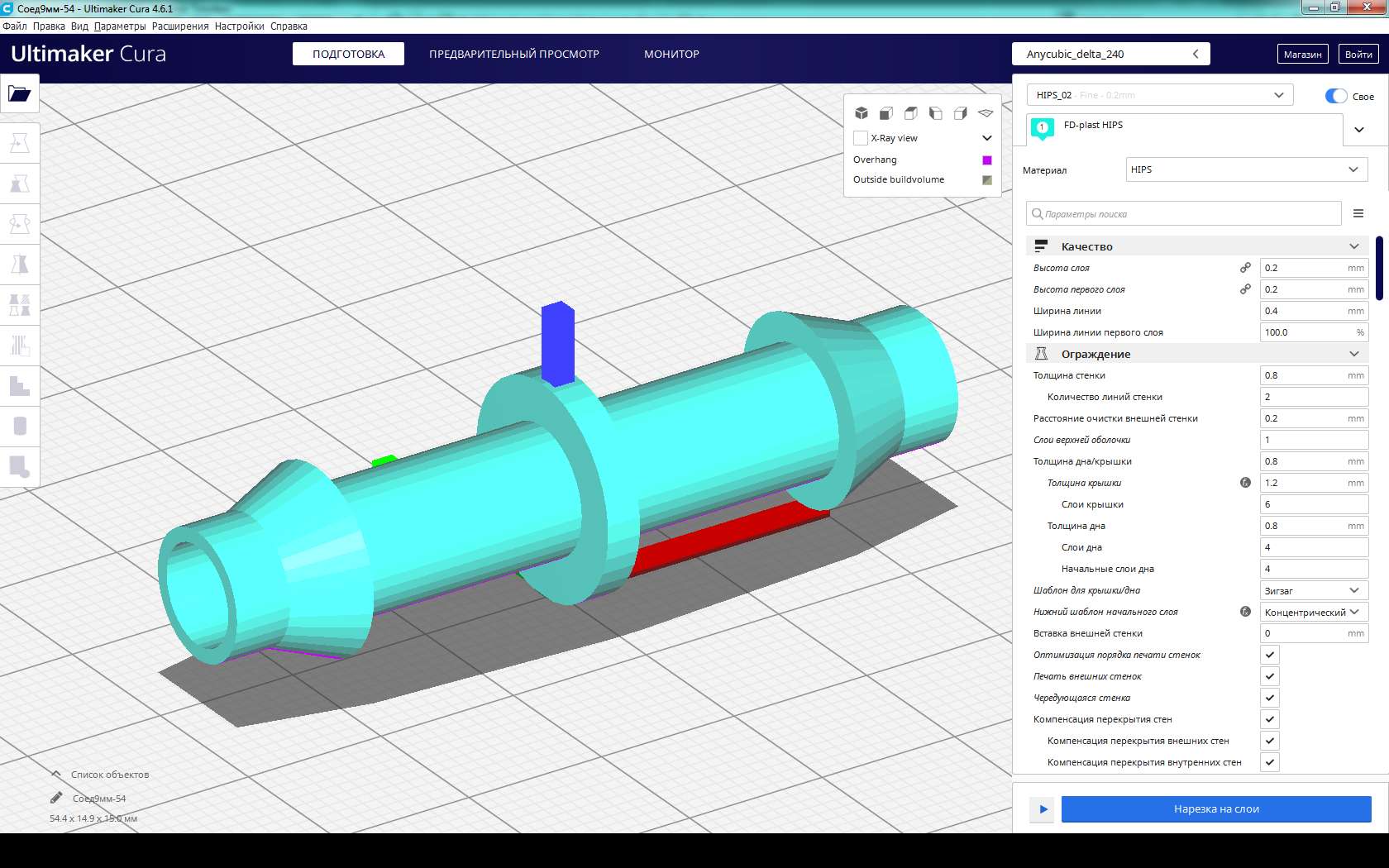This screenshot has height=868, width=1389.
Task: Open the Расширения menu
Action: tap(179, 26)
